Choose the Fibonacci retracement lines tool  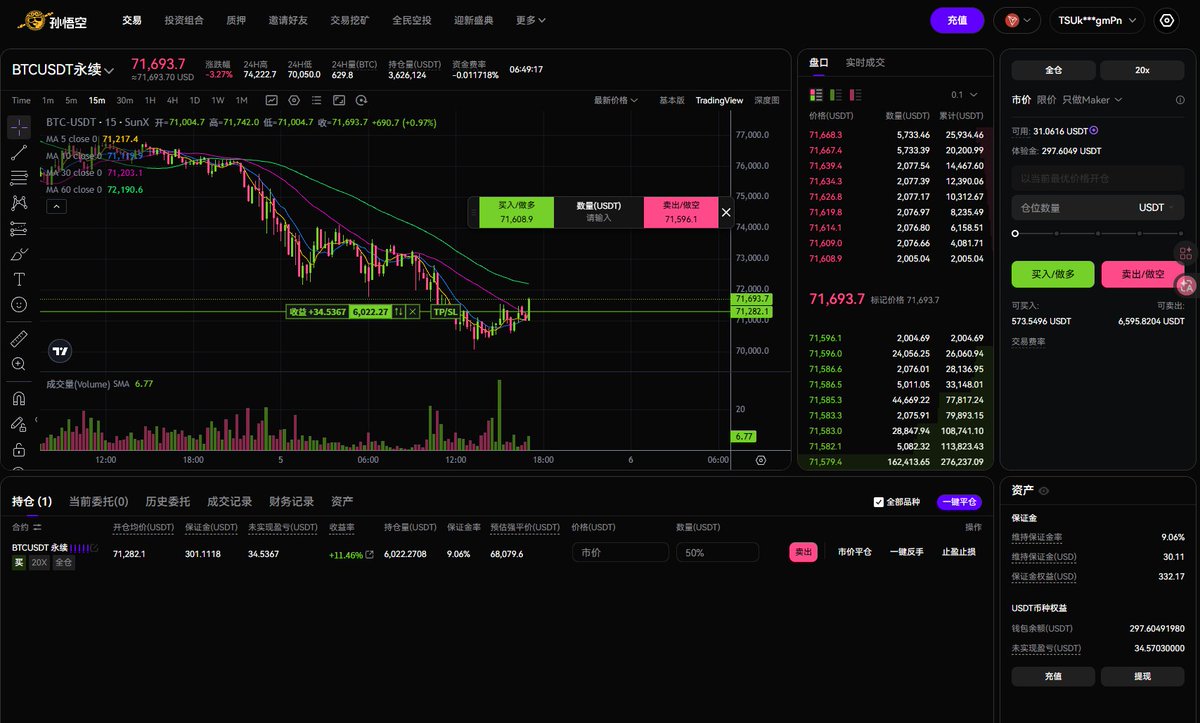coord(19,178)
